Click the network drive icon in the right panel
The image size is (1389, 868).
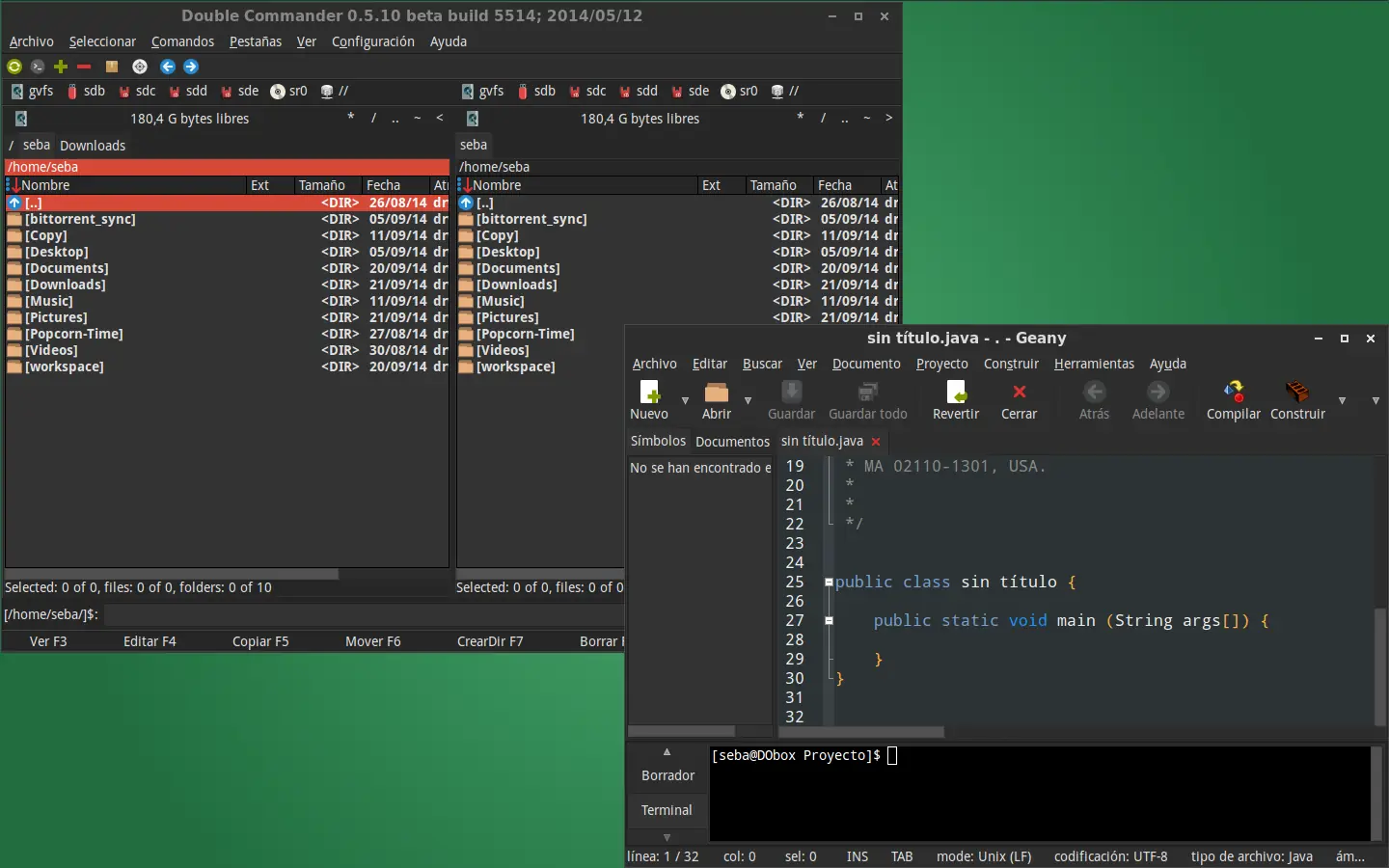[x=787, y=91]
